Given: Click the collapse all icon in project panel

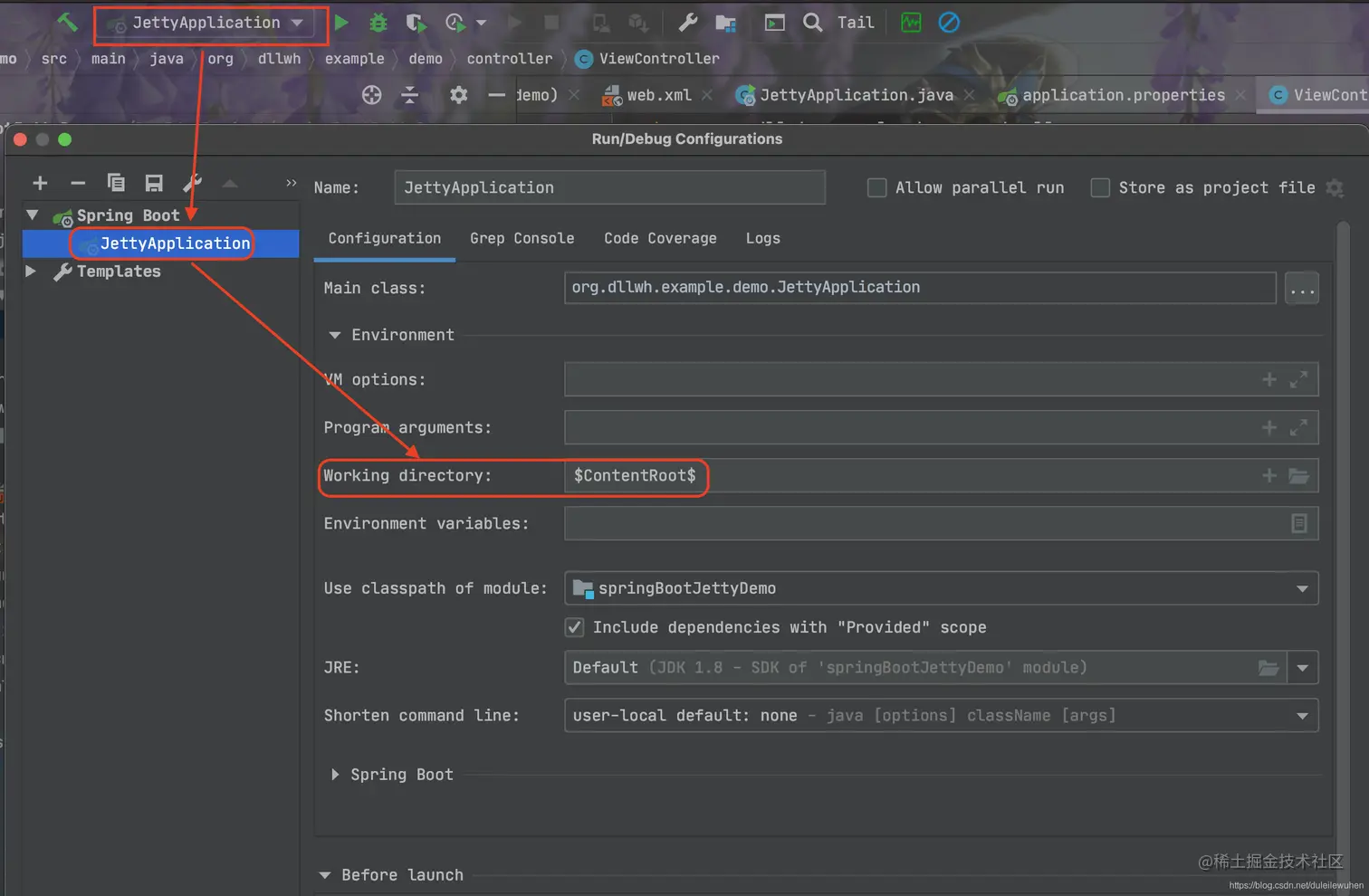Looking at the screenshot, I should (410, 95).
